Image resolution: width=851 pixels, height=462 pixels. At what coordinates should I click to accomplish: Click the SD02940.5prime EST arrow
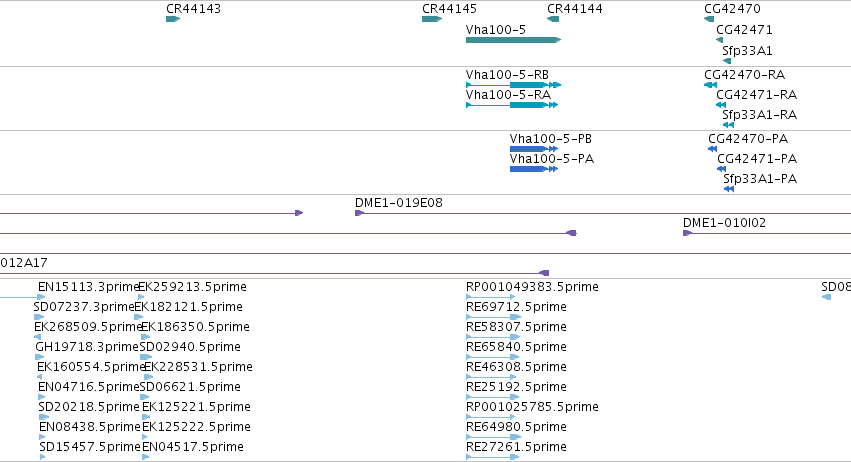[x=146, y=357]
